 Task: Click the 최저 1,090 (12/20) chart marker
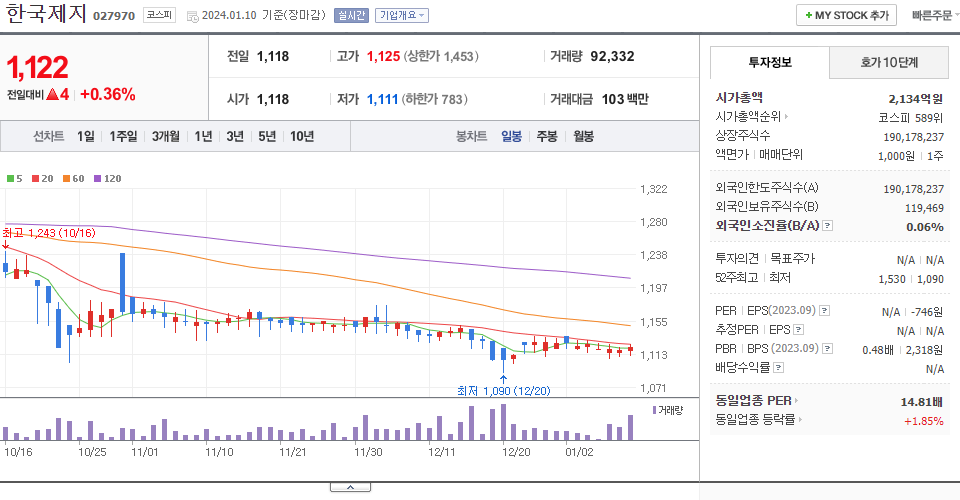click(x=503, y=390)
